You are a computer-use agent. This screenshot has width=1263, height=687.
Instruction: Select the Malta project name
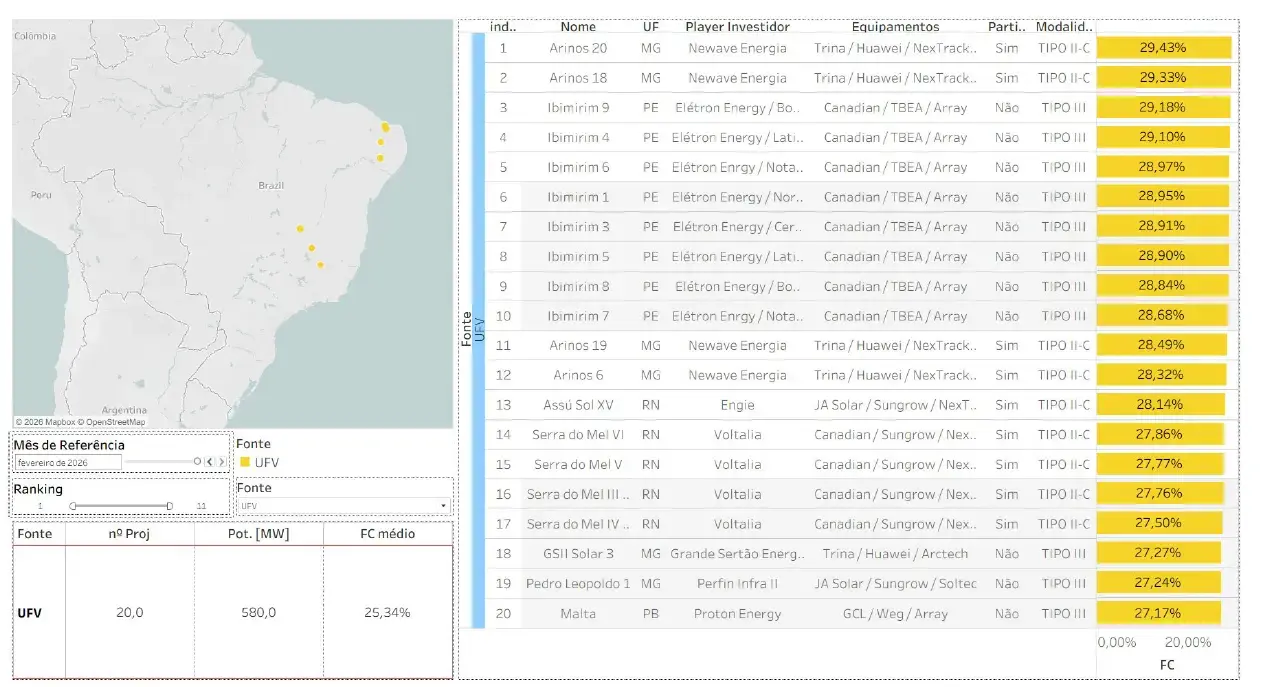click(x=578, y=613)
